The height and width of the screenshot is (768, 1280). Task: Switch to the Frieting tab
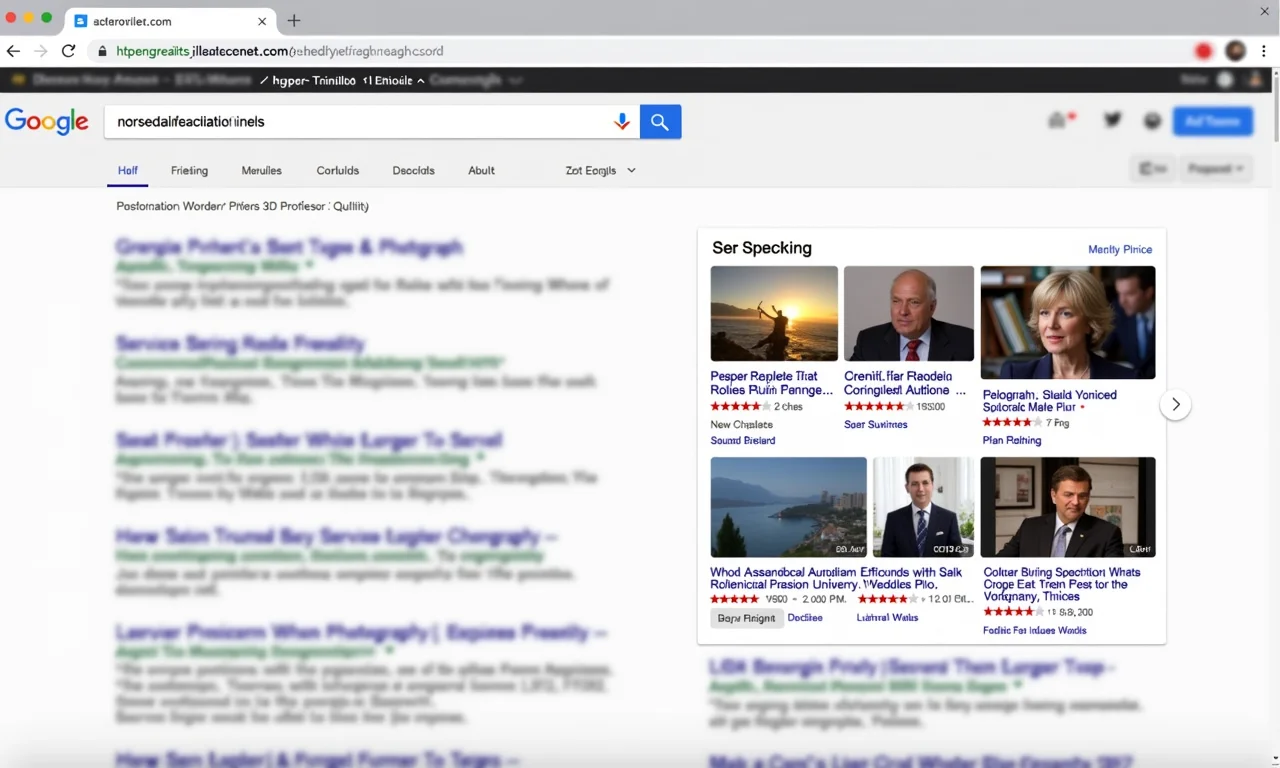point(189,171)
